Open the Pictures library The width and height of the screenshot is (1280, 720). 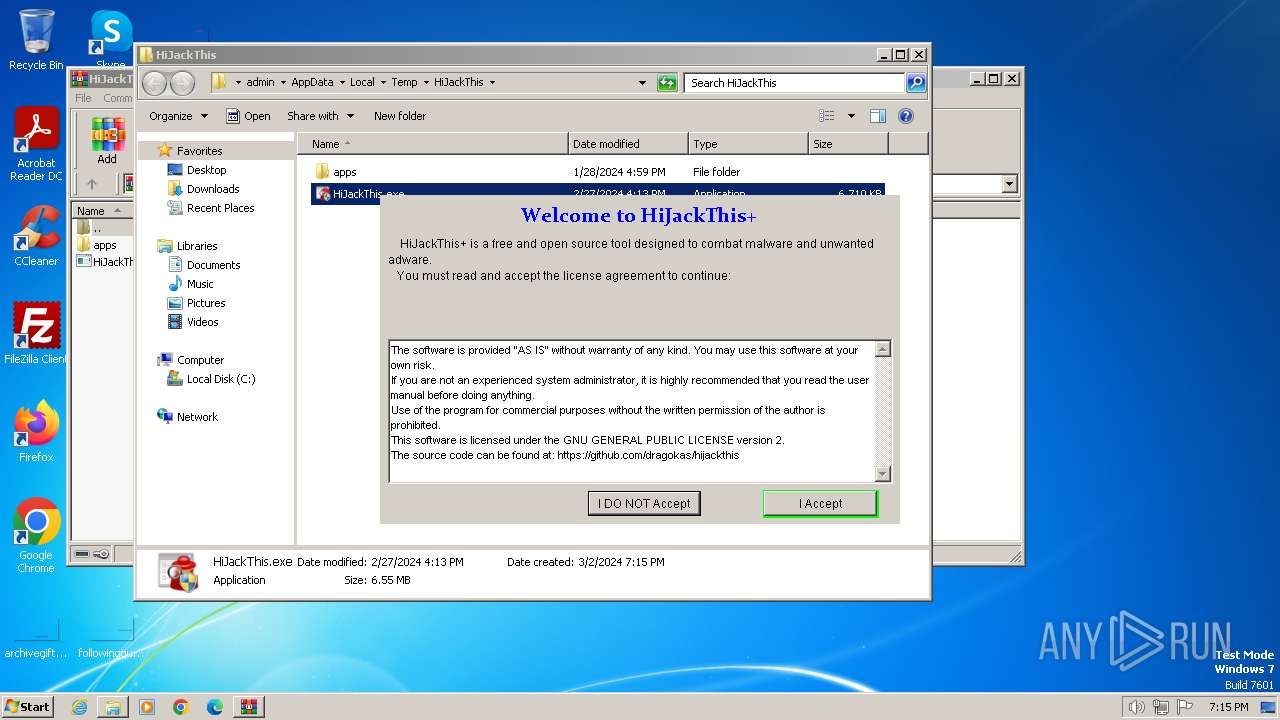tap(206, 303)
